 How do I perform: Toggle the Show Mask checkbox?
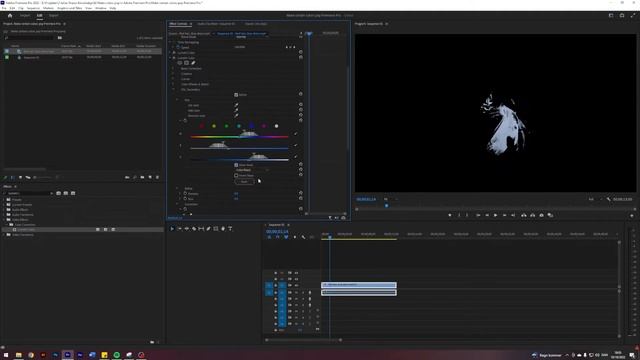[236, 165]
